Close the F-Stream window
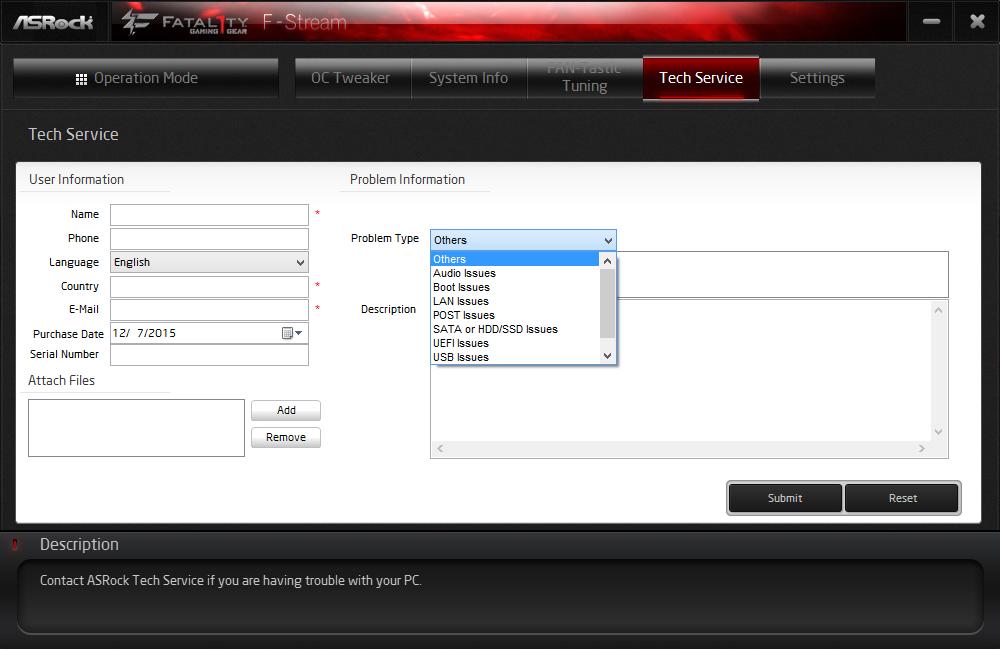The image size is (1000, 649). [x=977, y=22]
